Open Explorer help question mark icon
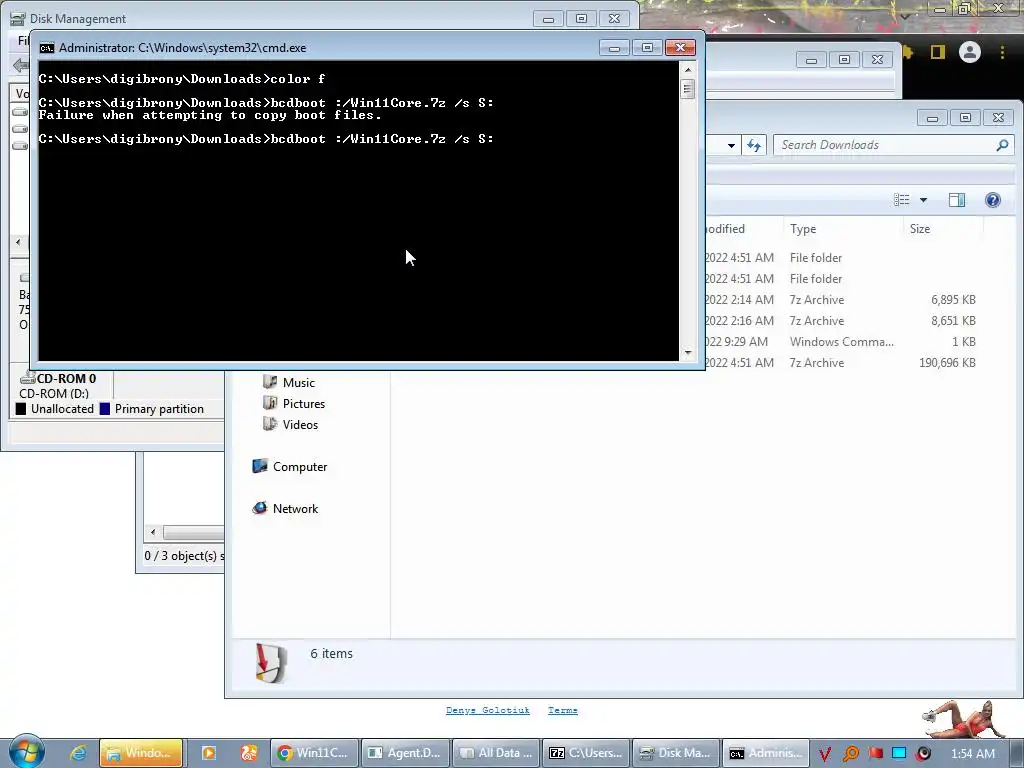 tap(993, 200)
